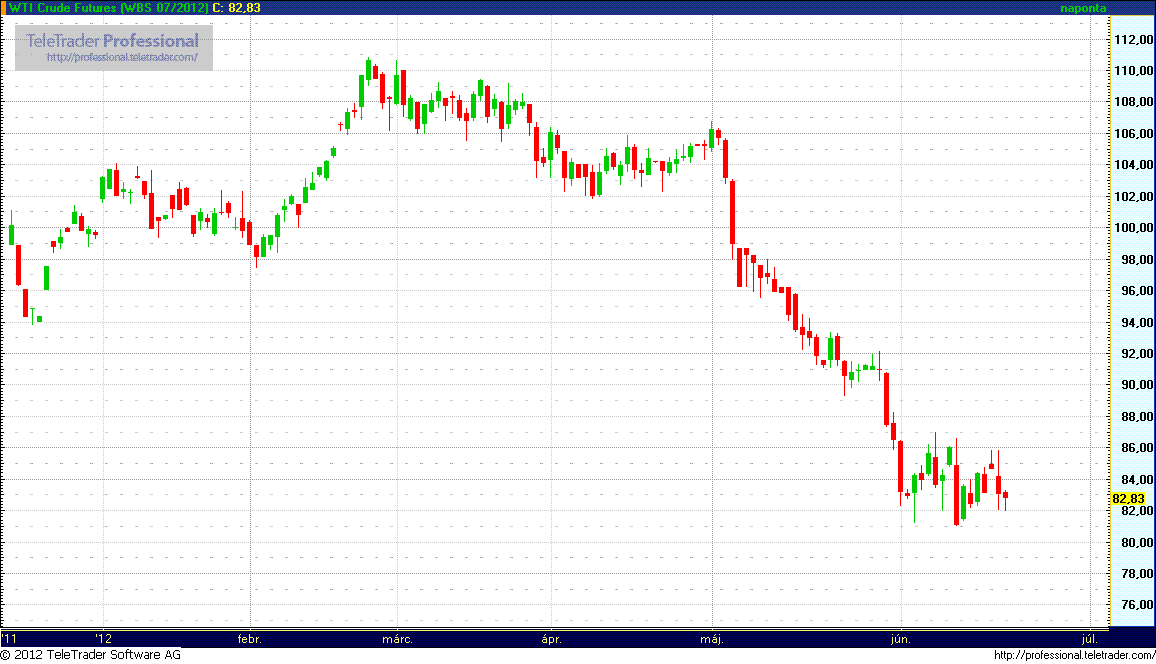Click the 110,00 price axis label
This screenshot has height=664, width=1156.
pyautogui.click(x=1134, y=71)
